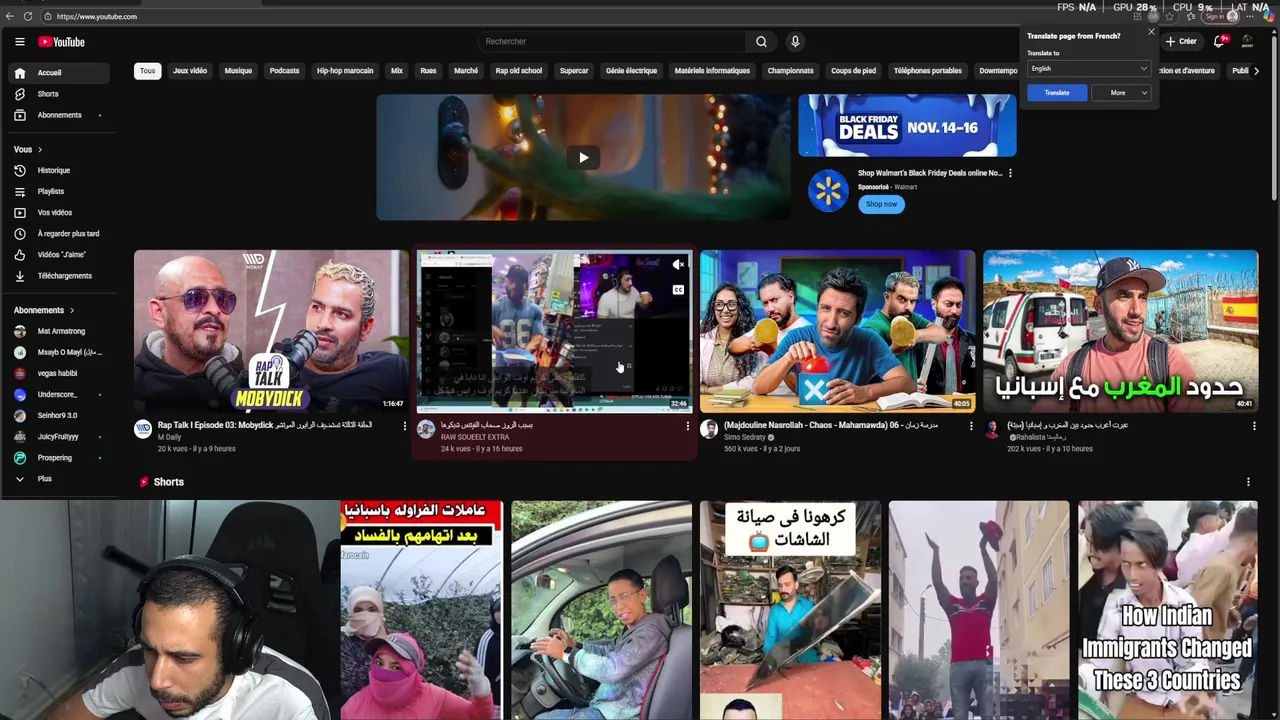Select the Tous filter chip

pos(147,71)
